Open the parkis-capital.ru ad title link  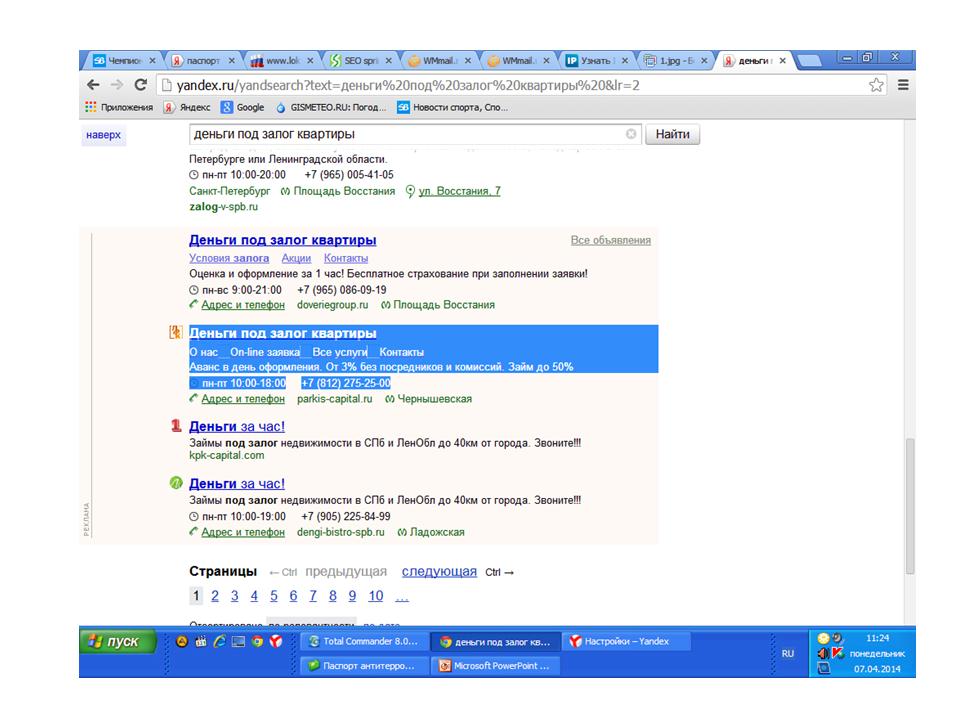[x=282, y=333]
